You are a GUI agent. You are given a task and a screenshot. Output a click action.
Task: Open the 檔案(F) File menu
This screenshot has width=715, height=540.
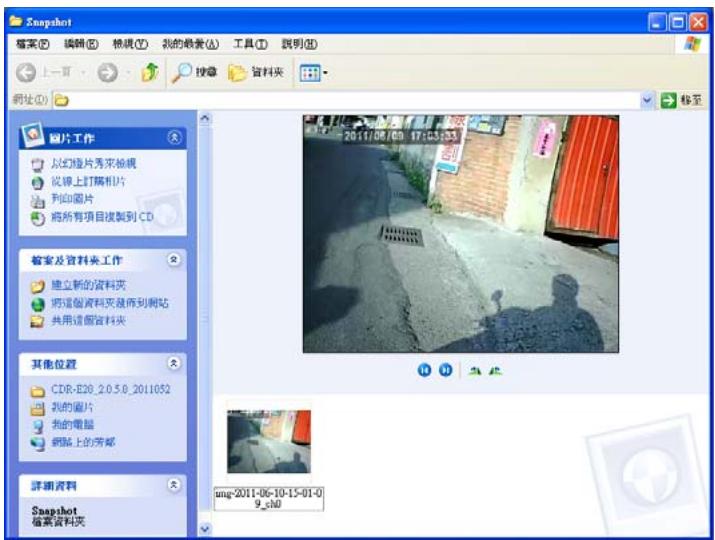click(32, 44)
